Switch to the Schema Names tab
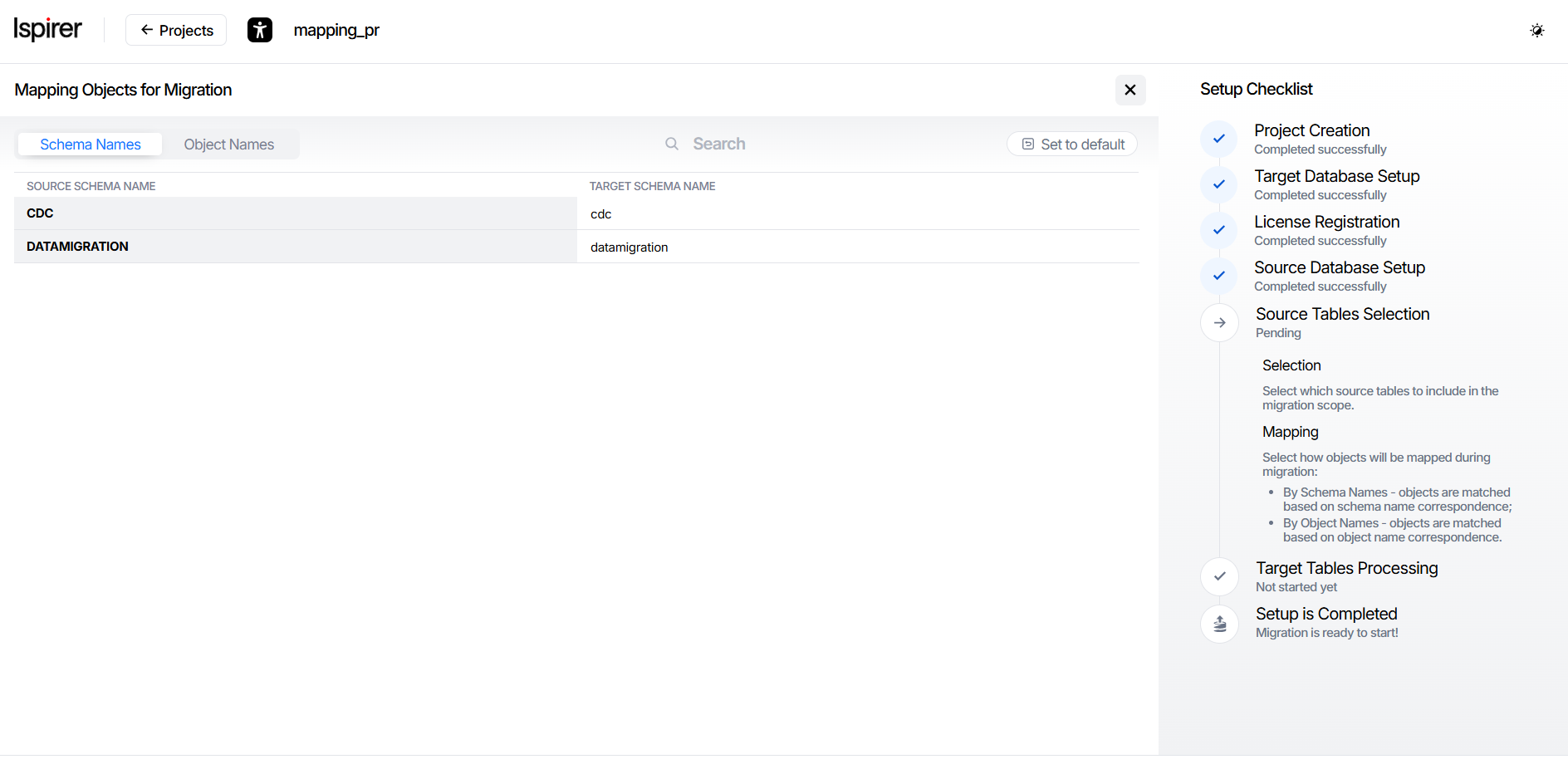 [90, 144]
